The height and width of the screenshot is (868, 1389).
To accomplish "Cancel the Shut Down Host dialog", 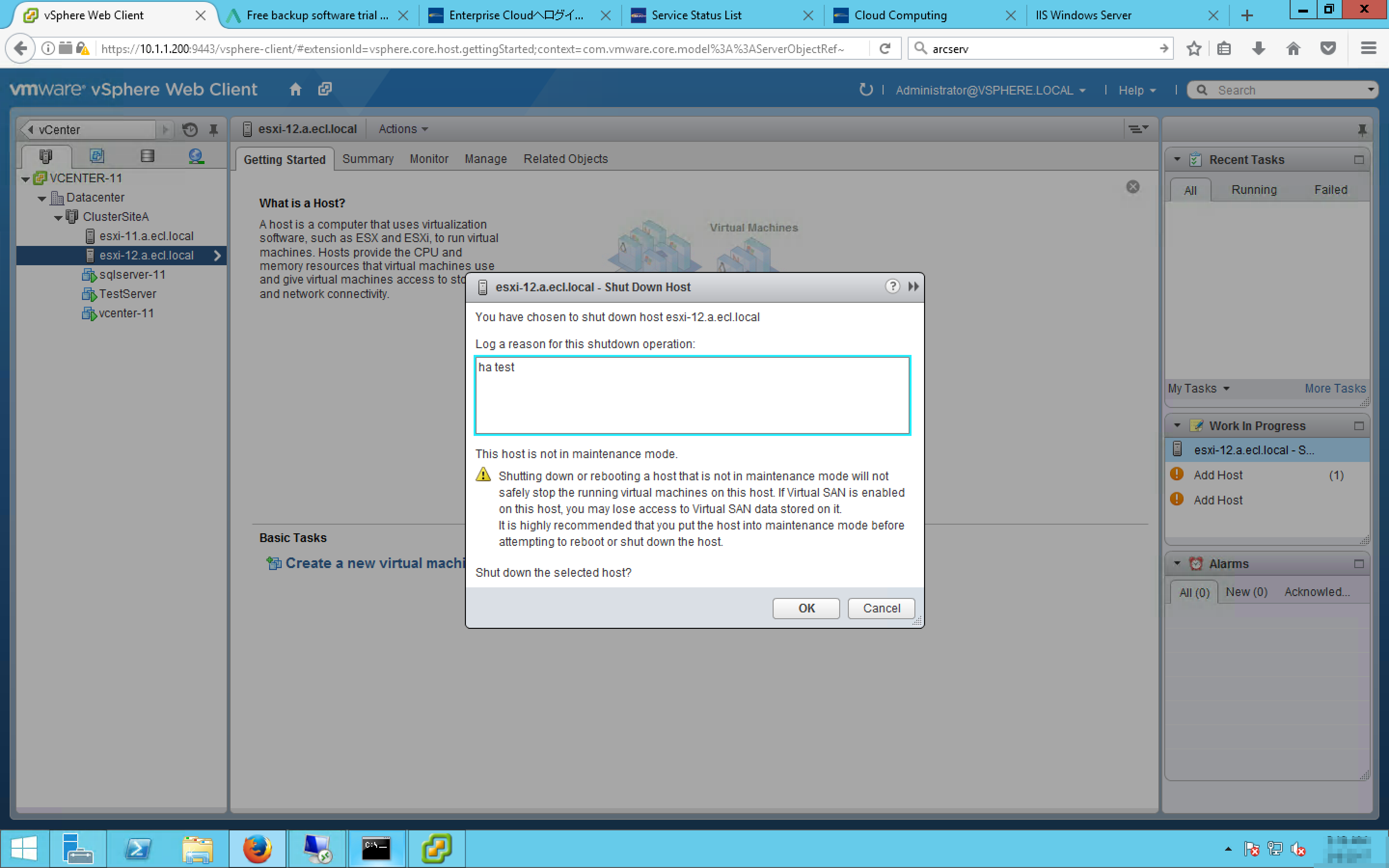I will click(x=881, y=608).
